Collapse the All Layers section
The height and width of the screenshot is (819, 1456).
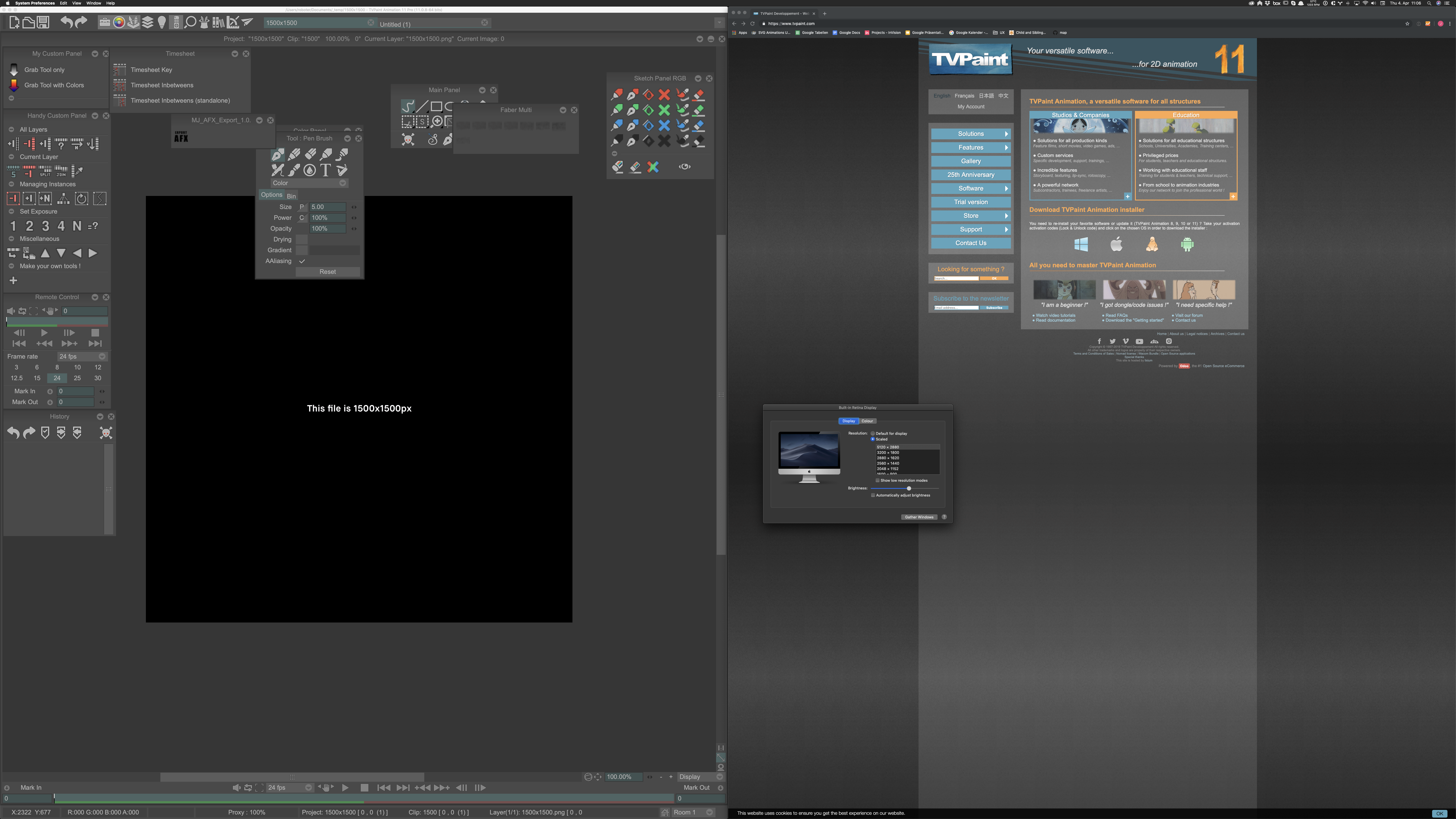click(x=11, y=129)
